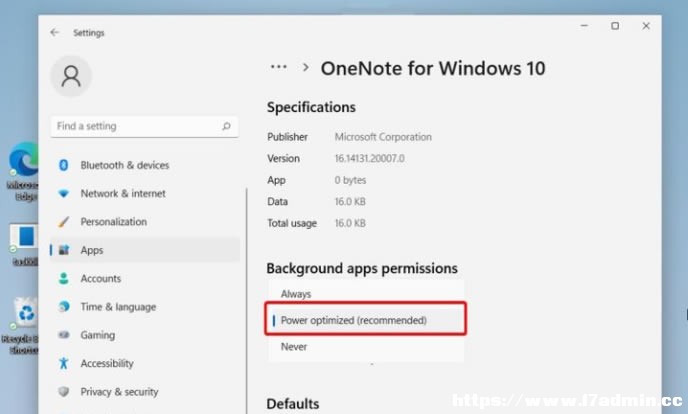The image size is (688, 414).
Task: Open Microsoft Edge desktop shortcut
Action: click(23, 171)
